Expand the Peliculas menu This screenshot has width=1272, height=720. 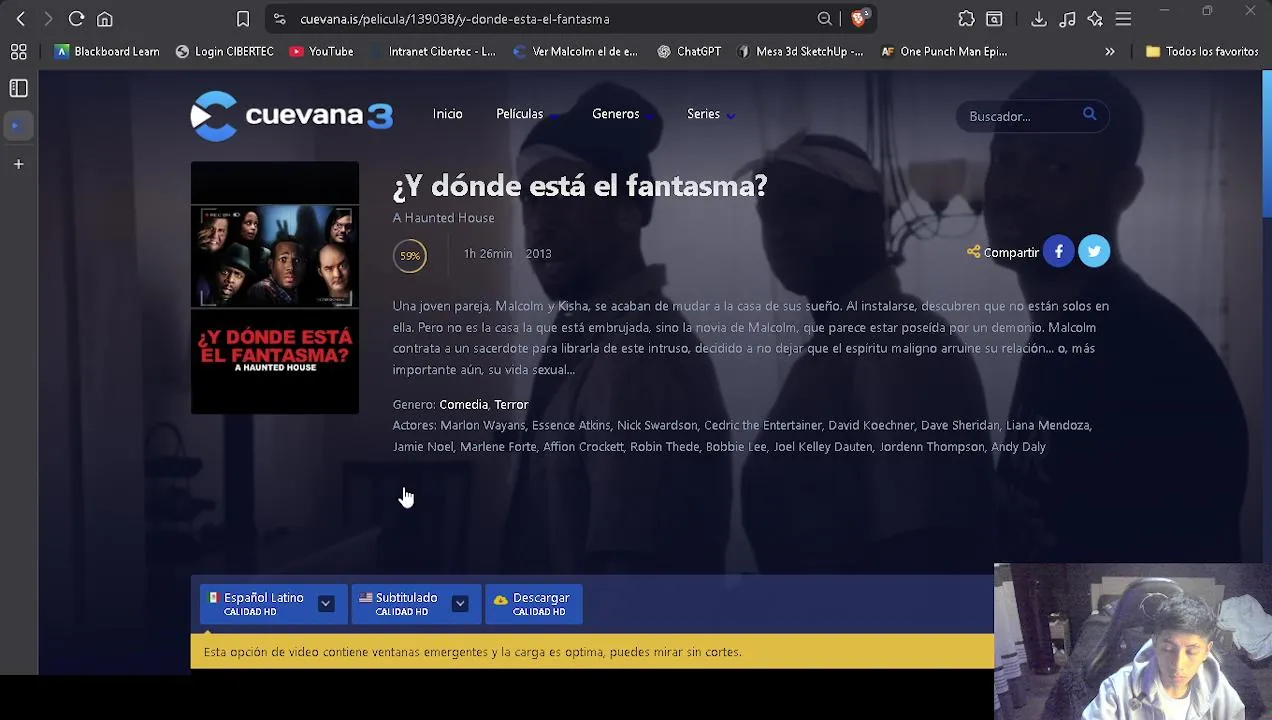click(526, 114)
